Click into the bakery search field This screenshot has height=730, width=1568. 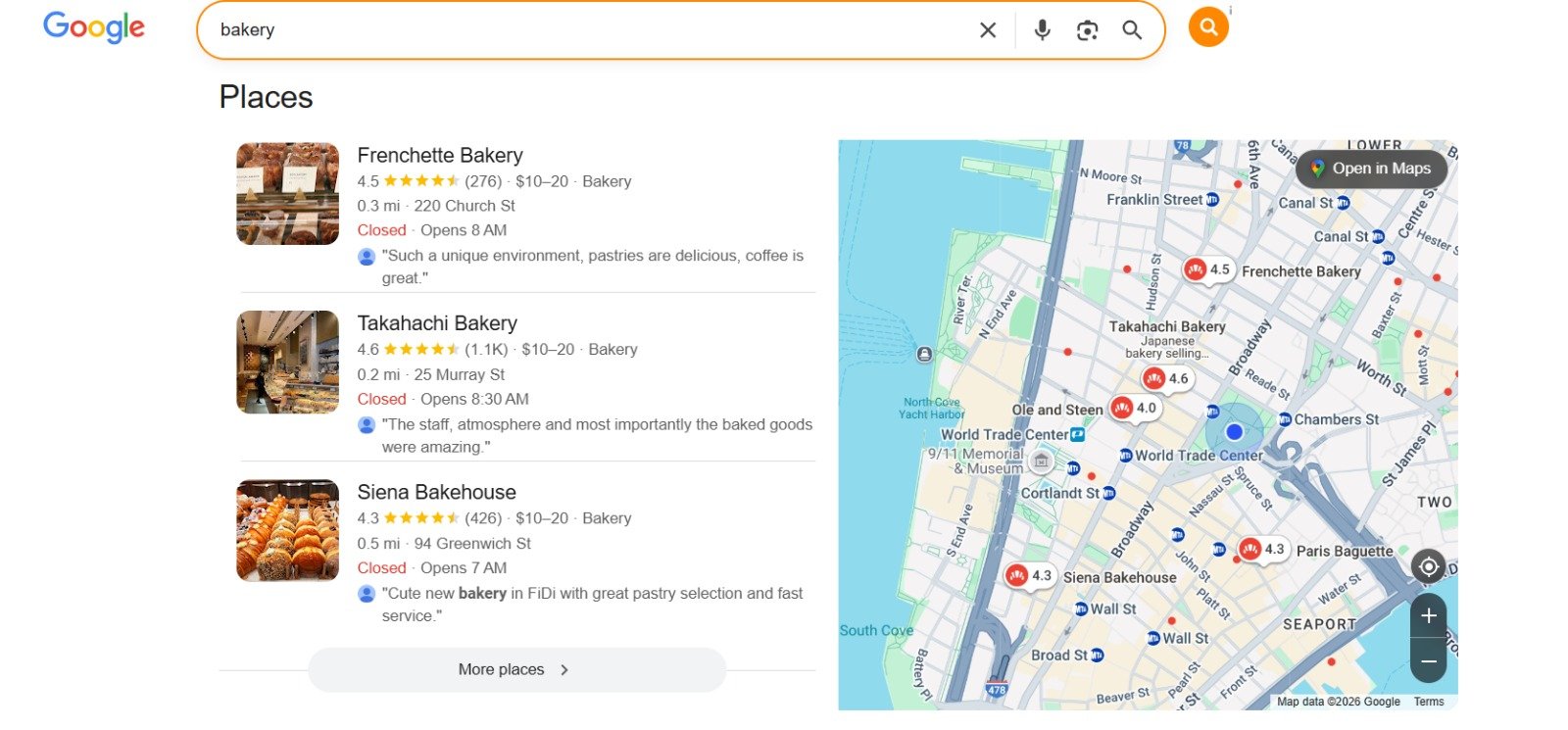588,30
